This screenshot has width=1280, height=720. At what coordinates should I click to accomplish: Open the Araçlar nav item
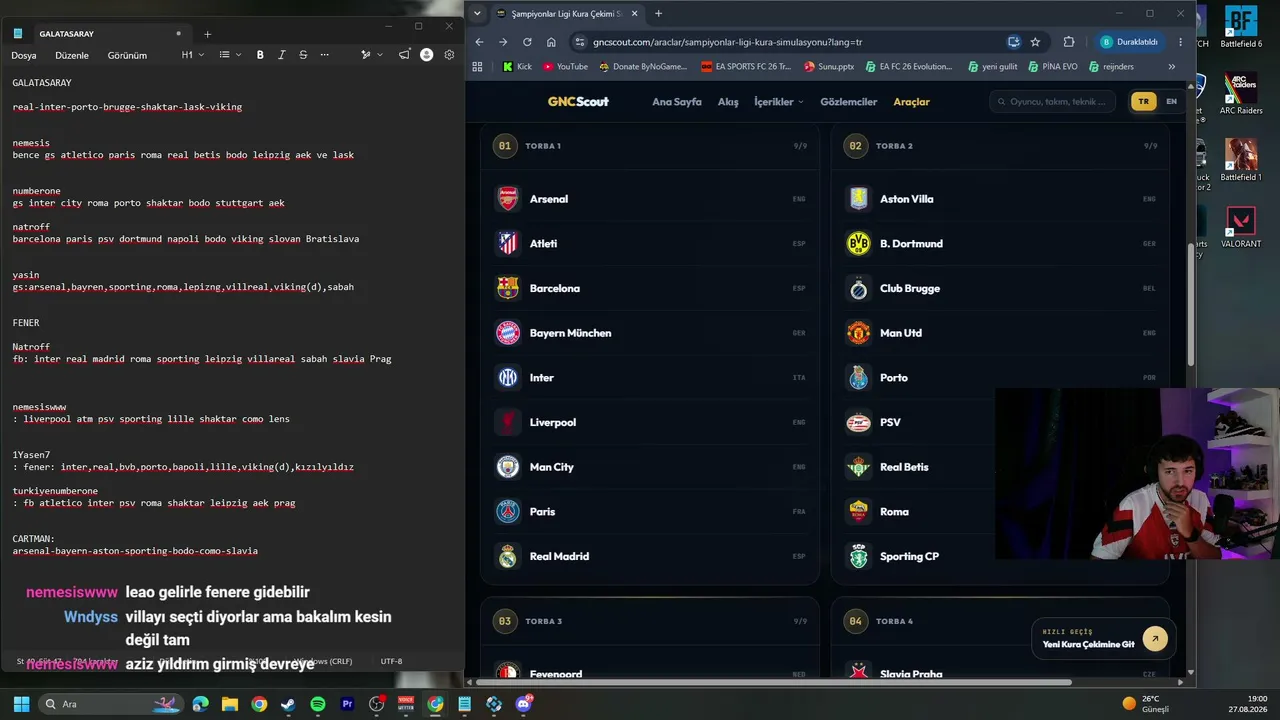tap(911, 102)
